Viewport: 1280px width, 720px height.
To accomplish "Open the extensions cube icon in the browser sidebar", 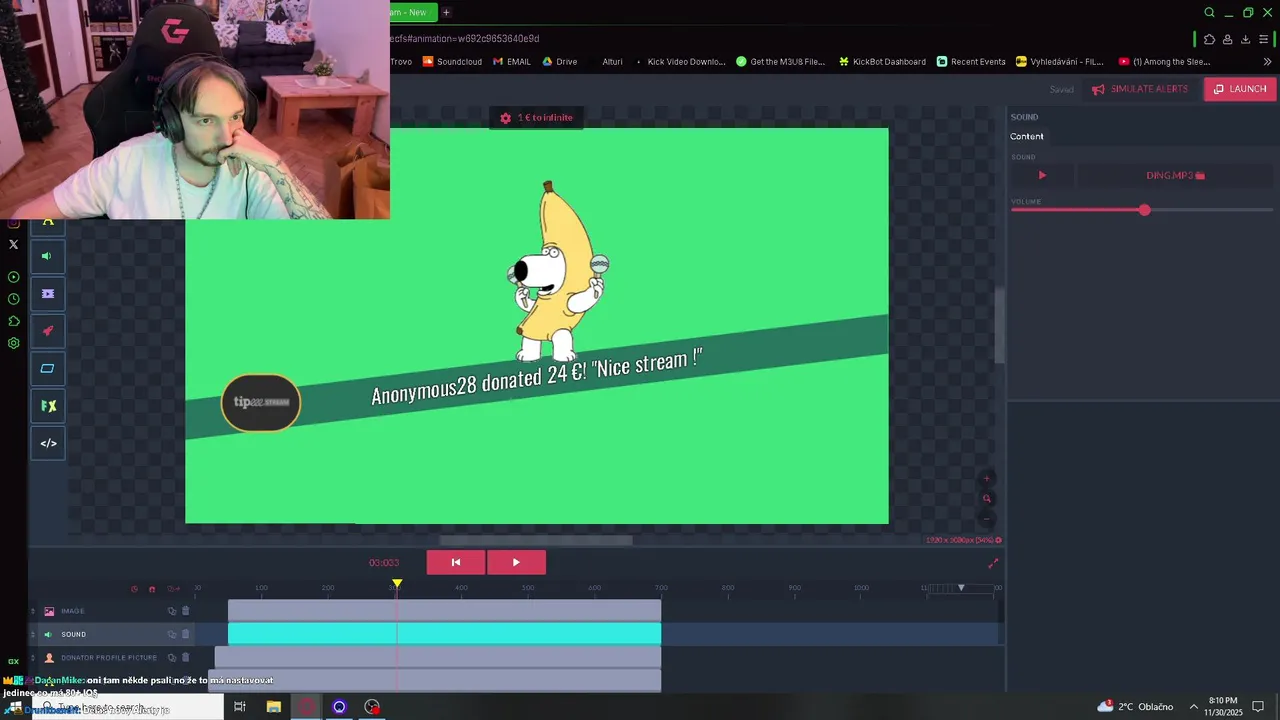I will click(x=13, y=321).
